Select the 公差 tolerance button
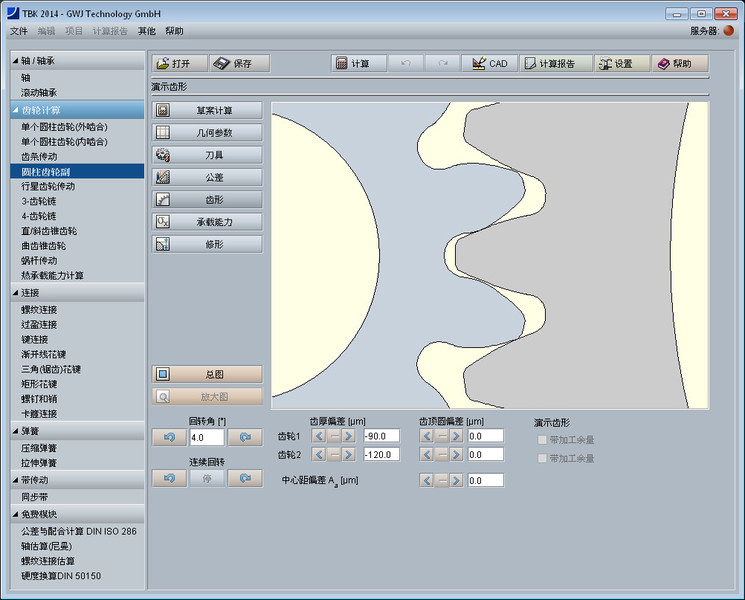Viewport: 745px width, 600px height. 208,177
